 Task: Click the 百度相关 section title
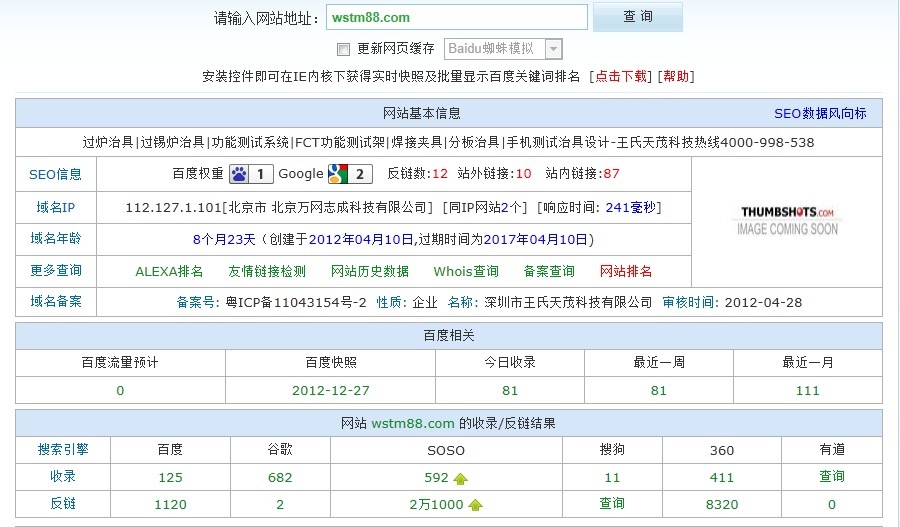tap(449, 336)
